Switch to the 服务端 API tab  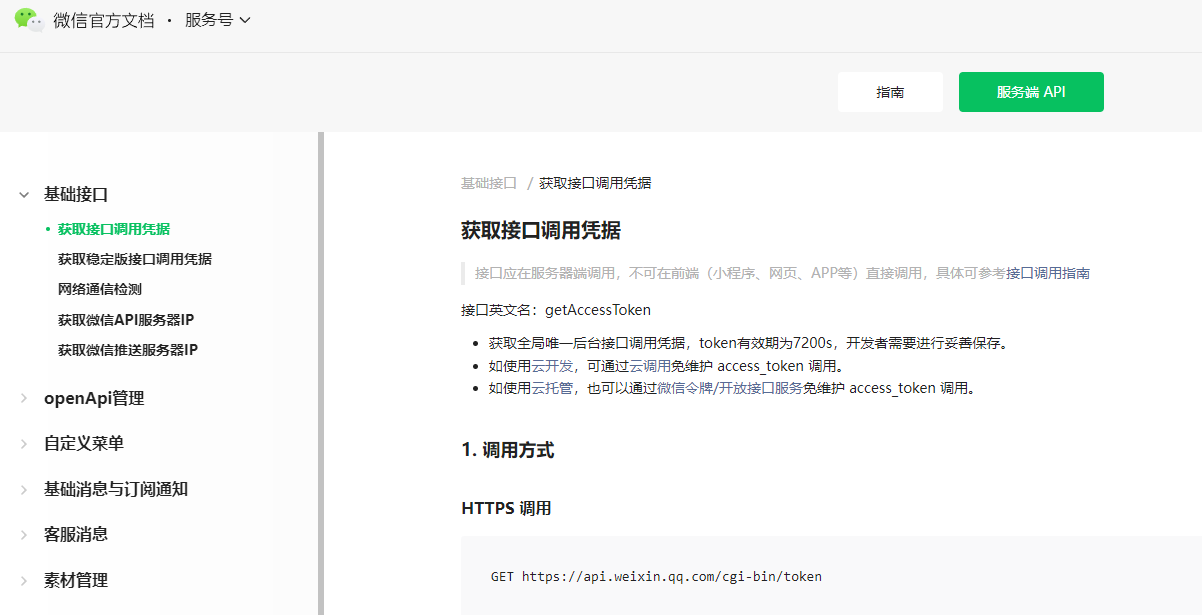(1031, 92)
